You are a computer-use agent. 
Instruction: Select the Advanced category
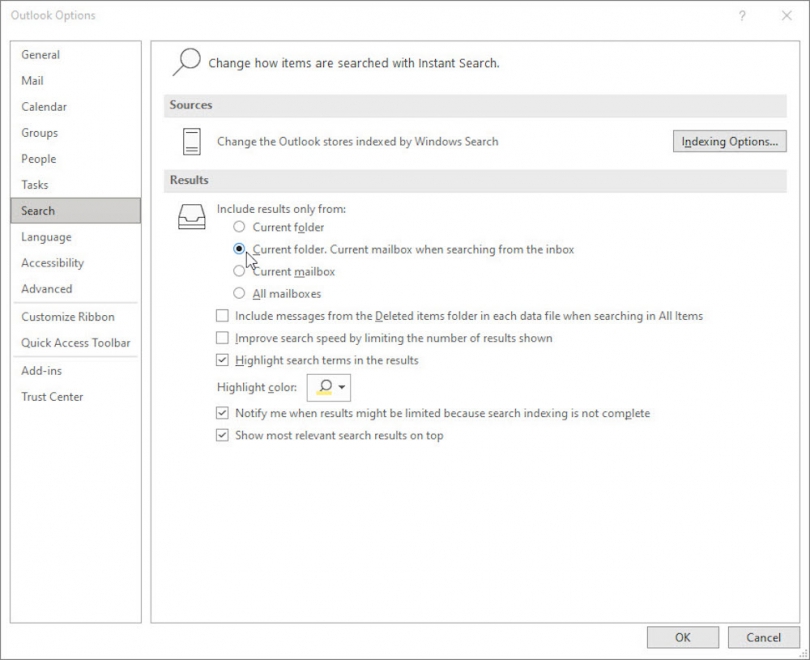[46, 289]
